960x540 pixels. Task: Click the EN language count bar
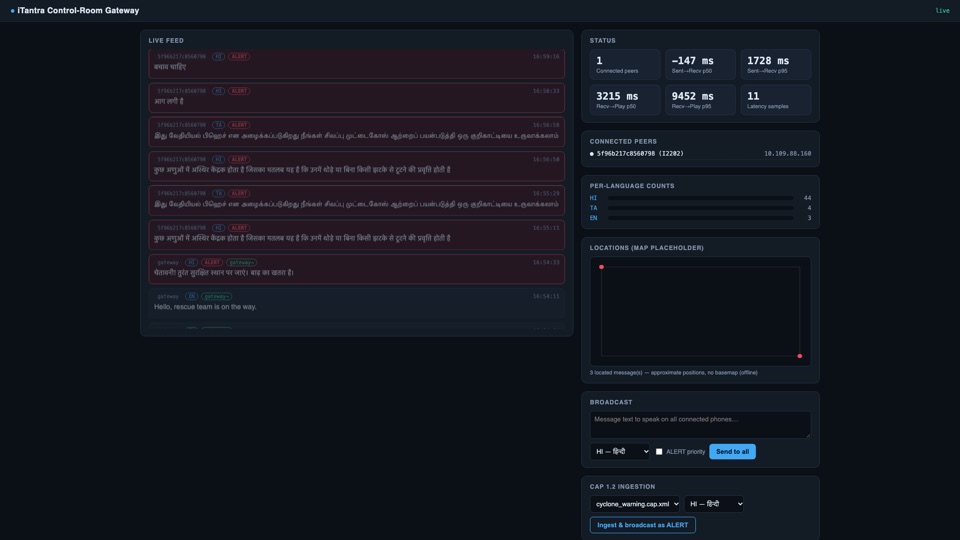[700, 218]
